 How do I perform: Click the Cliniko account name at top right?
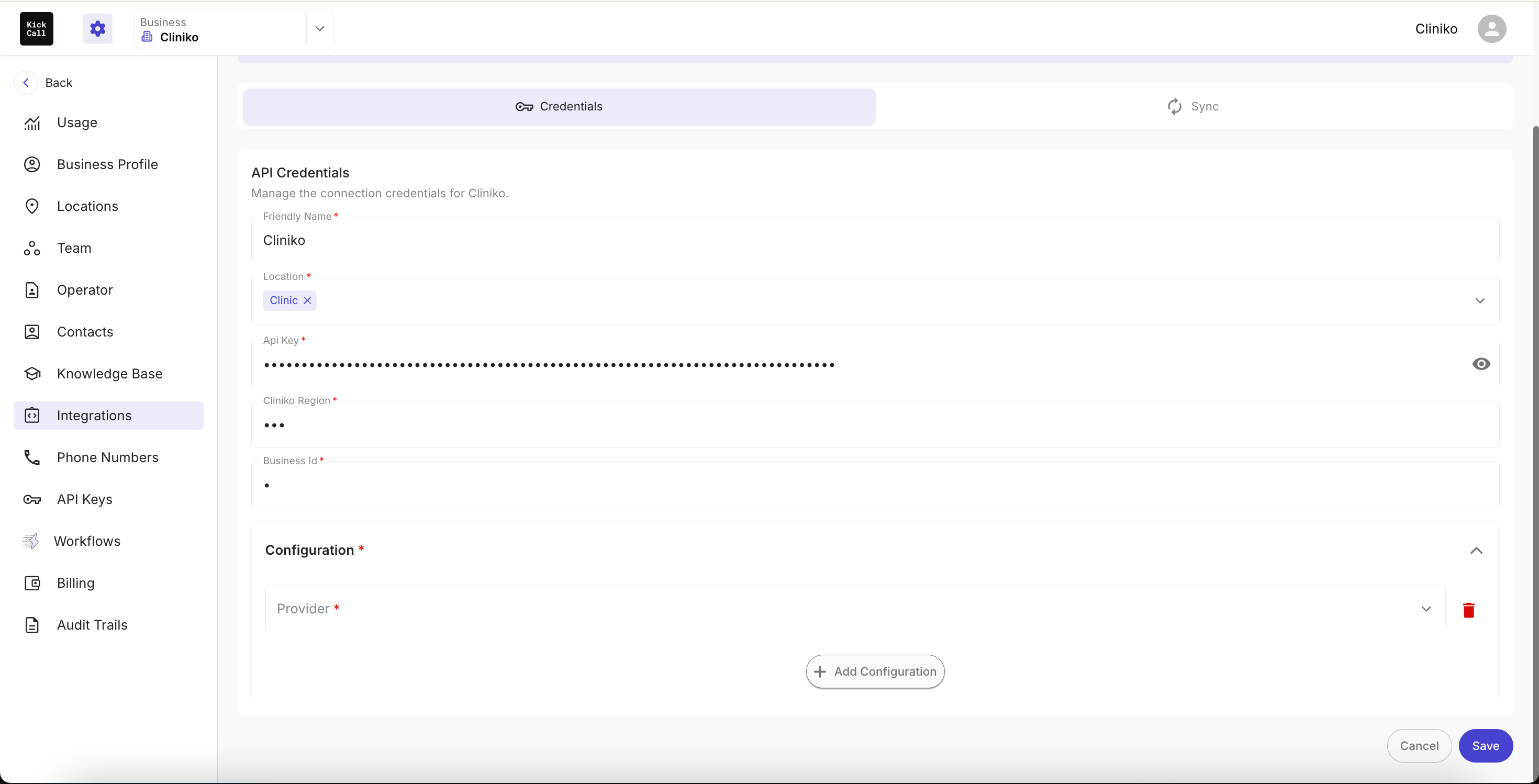tap(1436, 29)
